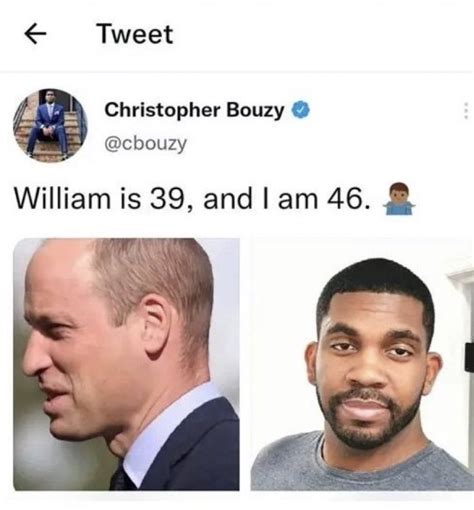
Task: Click the ear in the left photo
Action: (x=157, y=326)
